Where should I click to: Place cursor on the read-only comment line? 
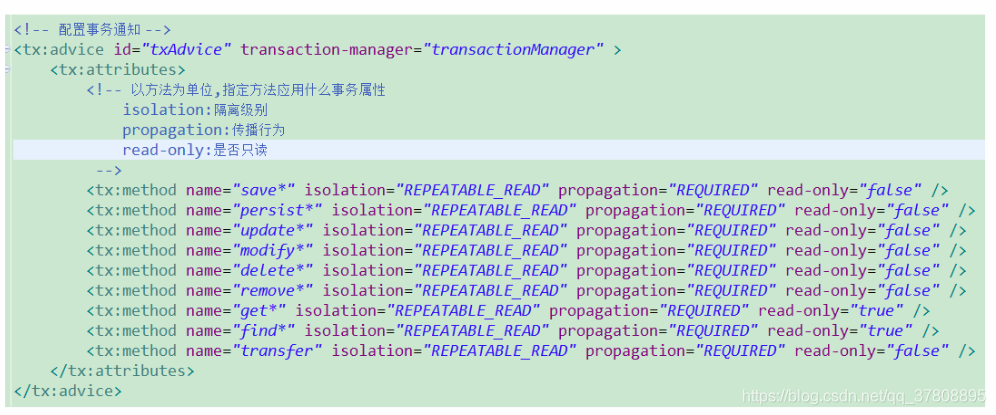499,150
